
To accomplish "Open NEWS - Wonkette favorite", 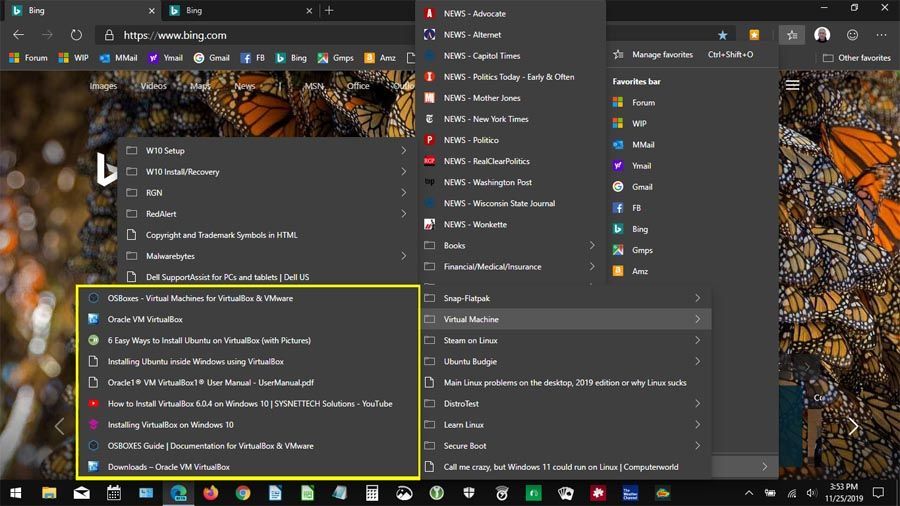I will pyautogui.click(x=512, y=224).
